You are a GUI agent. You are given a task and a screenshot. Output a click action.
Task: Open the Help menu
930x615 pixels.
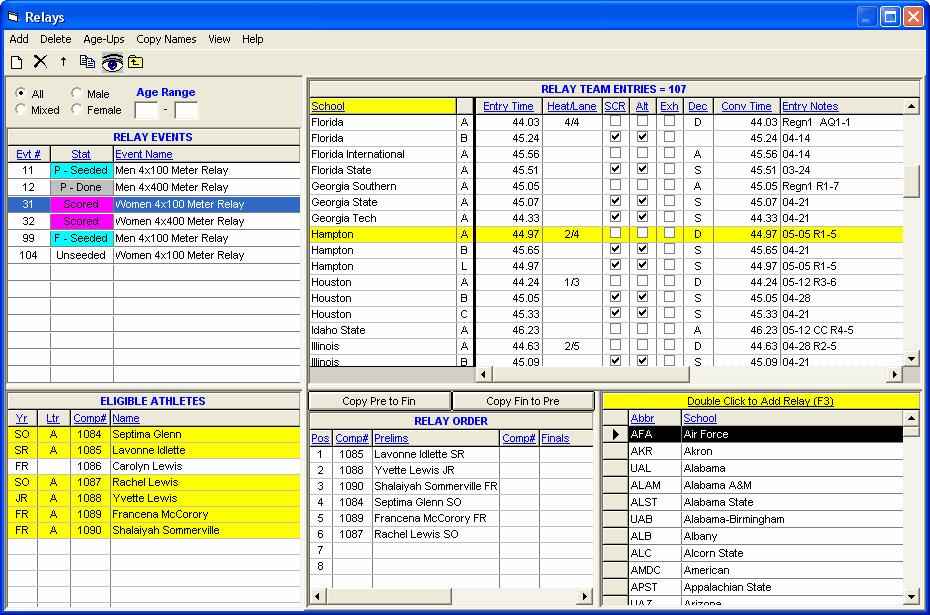tap(253, 39)
